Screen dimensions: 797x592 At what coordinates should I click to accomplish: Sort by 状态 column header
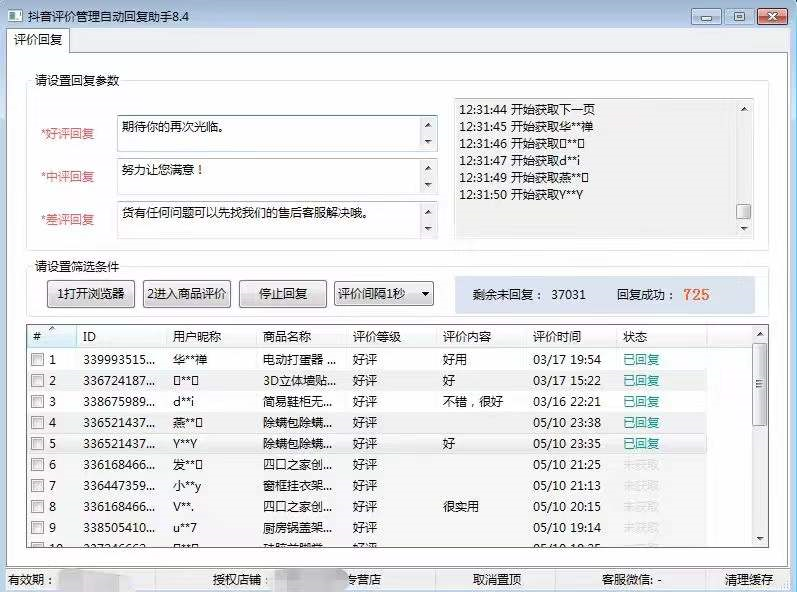pos(662,336)
